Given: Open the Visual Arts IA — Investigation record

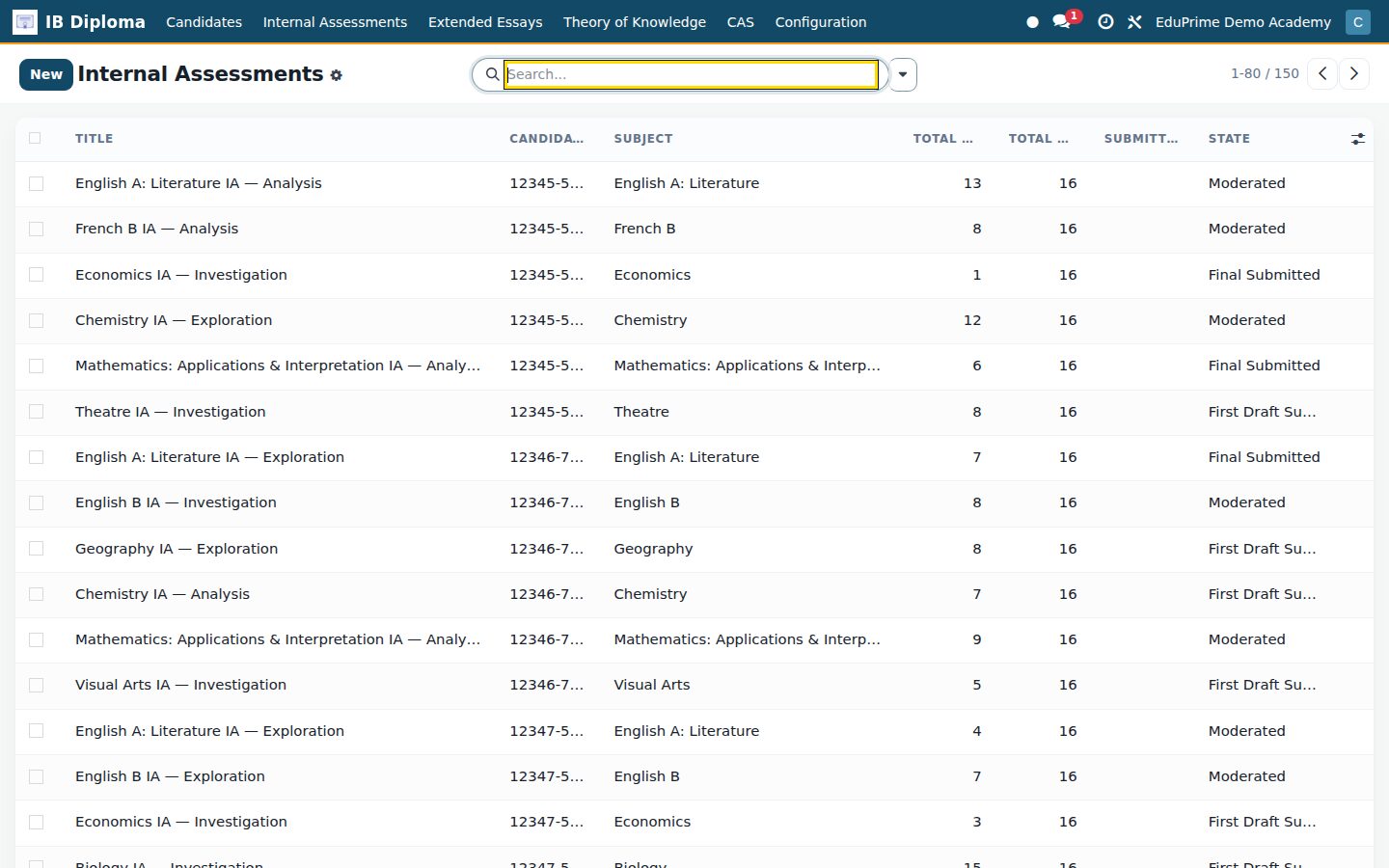Looking at the screenshot, I should (x=180, y=685).
